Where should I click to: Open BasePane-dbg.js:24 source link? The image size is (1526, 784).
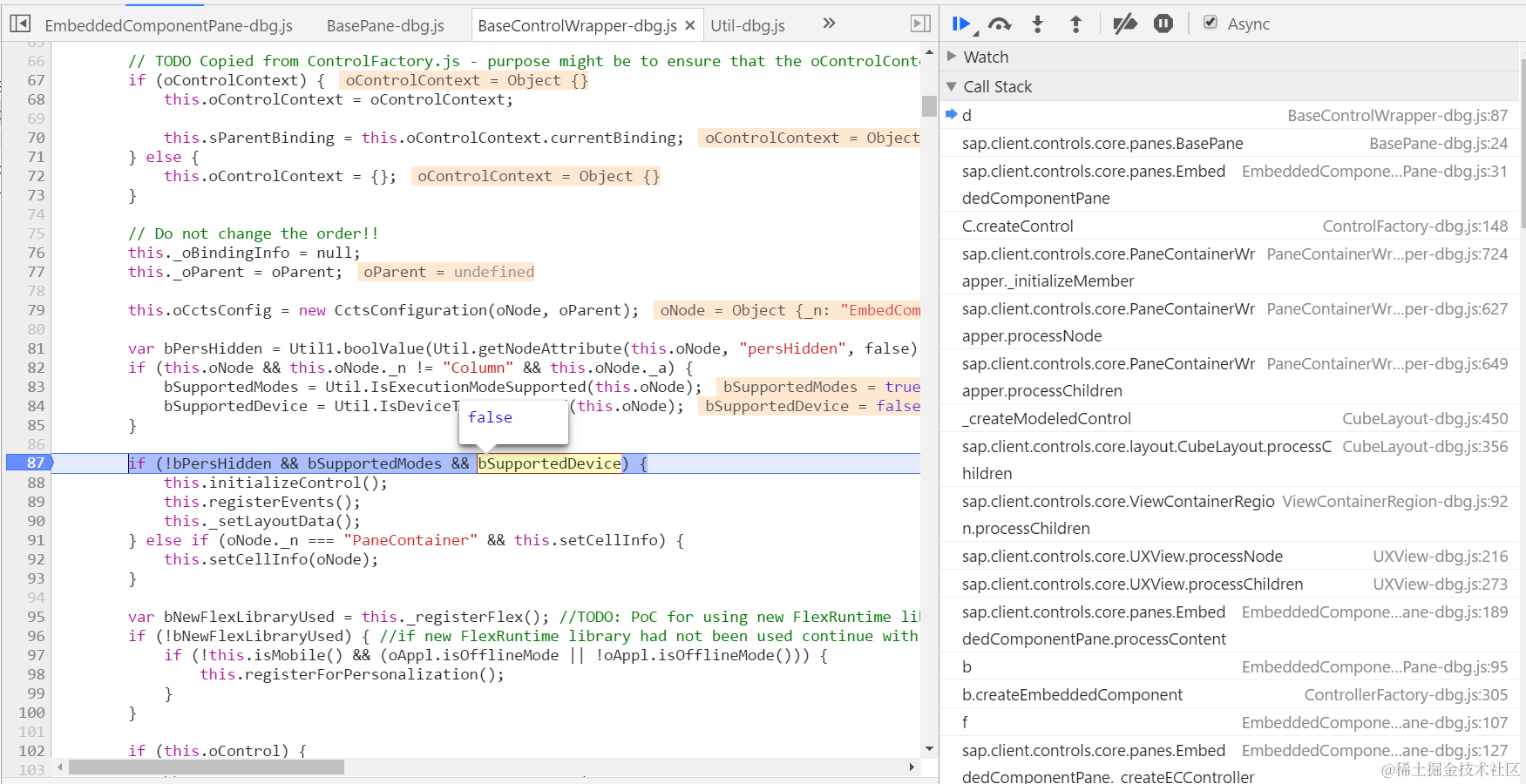(x=1438, y=143)
